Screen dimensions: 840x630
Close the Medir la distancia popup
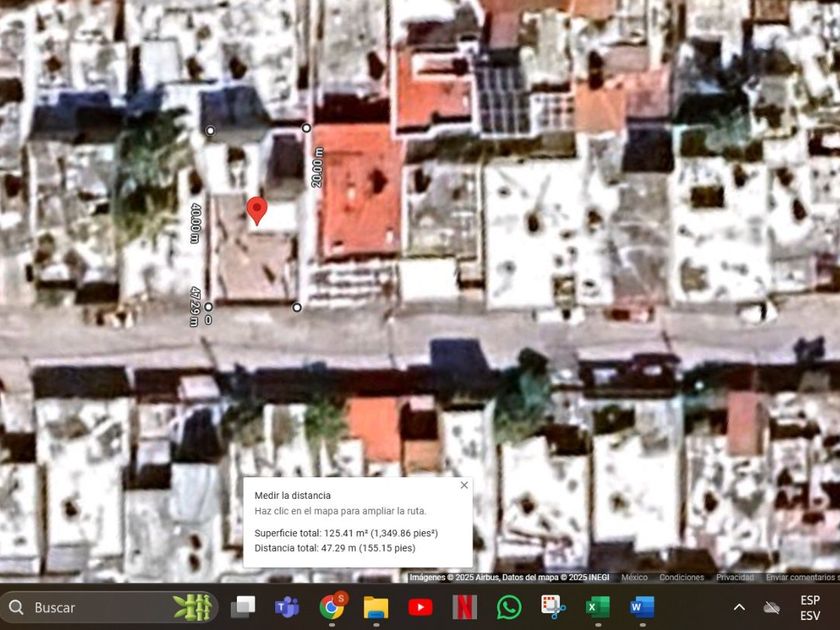pyautogui.click(x=464, y=485)
